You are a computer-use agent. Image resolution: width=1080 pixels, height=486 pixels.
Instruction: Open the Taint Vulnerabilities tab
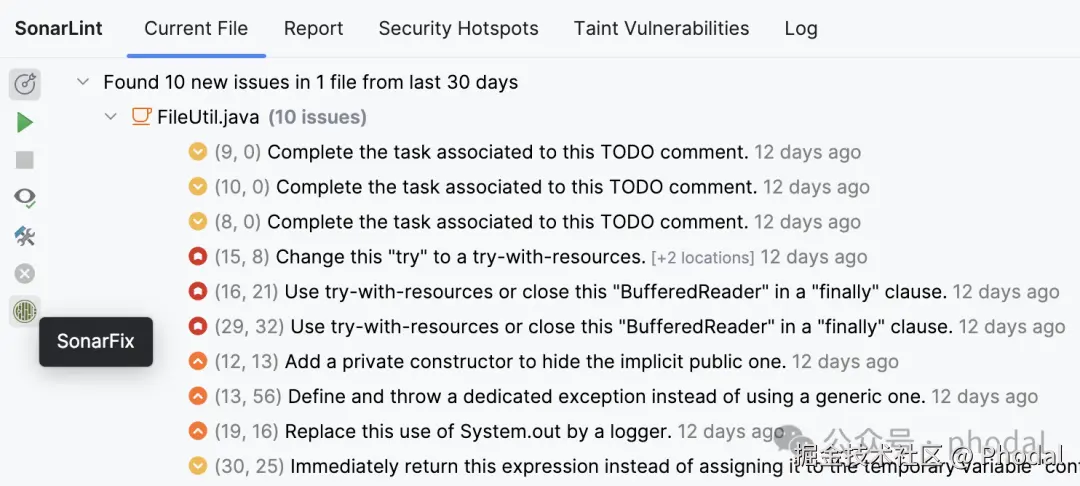(661, 28)
